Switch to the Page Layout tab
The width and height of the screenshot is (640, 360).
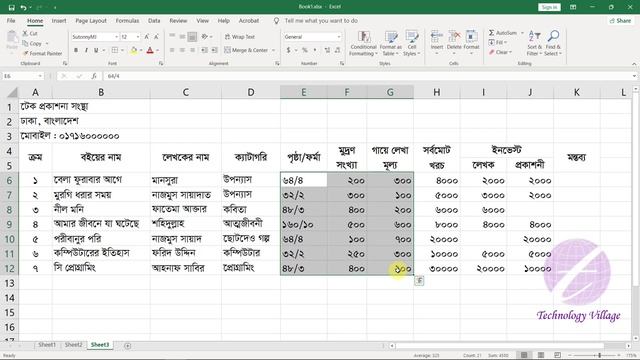click(x=91, y=21)
